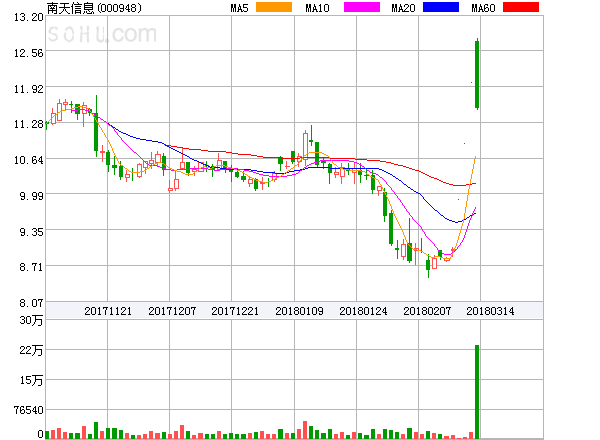Click the 12.56 price axis label
Screen dimensions: 600x440
(29, 53)
